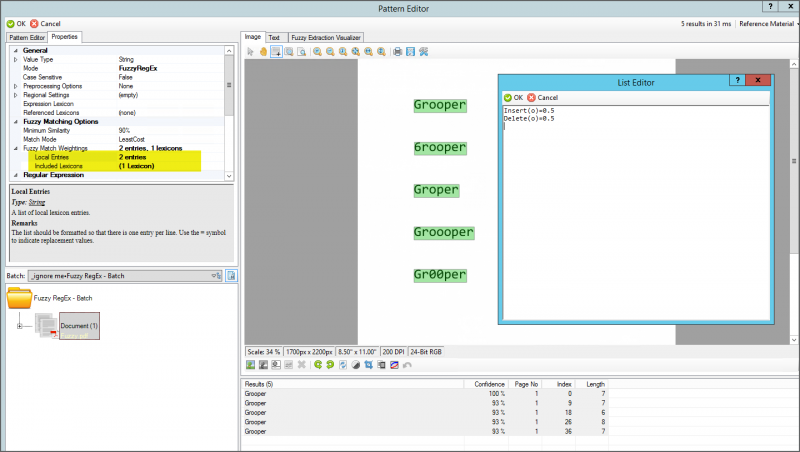The width and height of the screenshot is (800, 452).
Task: Collapse Fuzzy Matching Options section
Action: (15, 121)
